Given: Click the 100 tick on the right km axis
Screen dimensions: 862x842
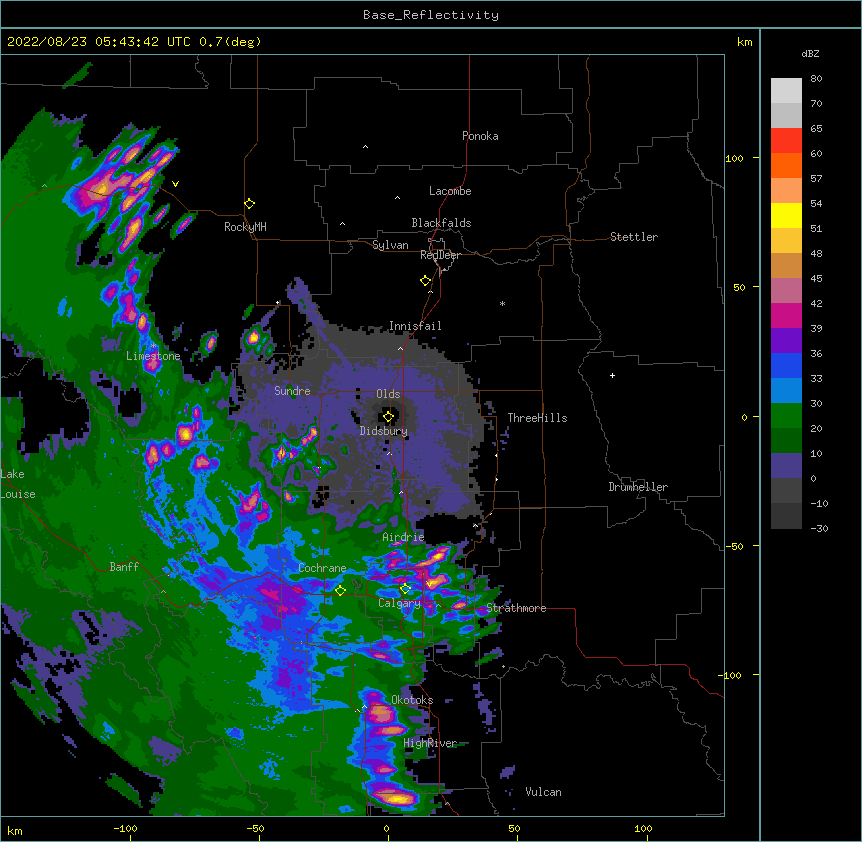Looking at the screenshot, I should pos(734,158).
